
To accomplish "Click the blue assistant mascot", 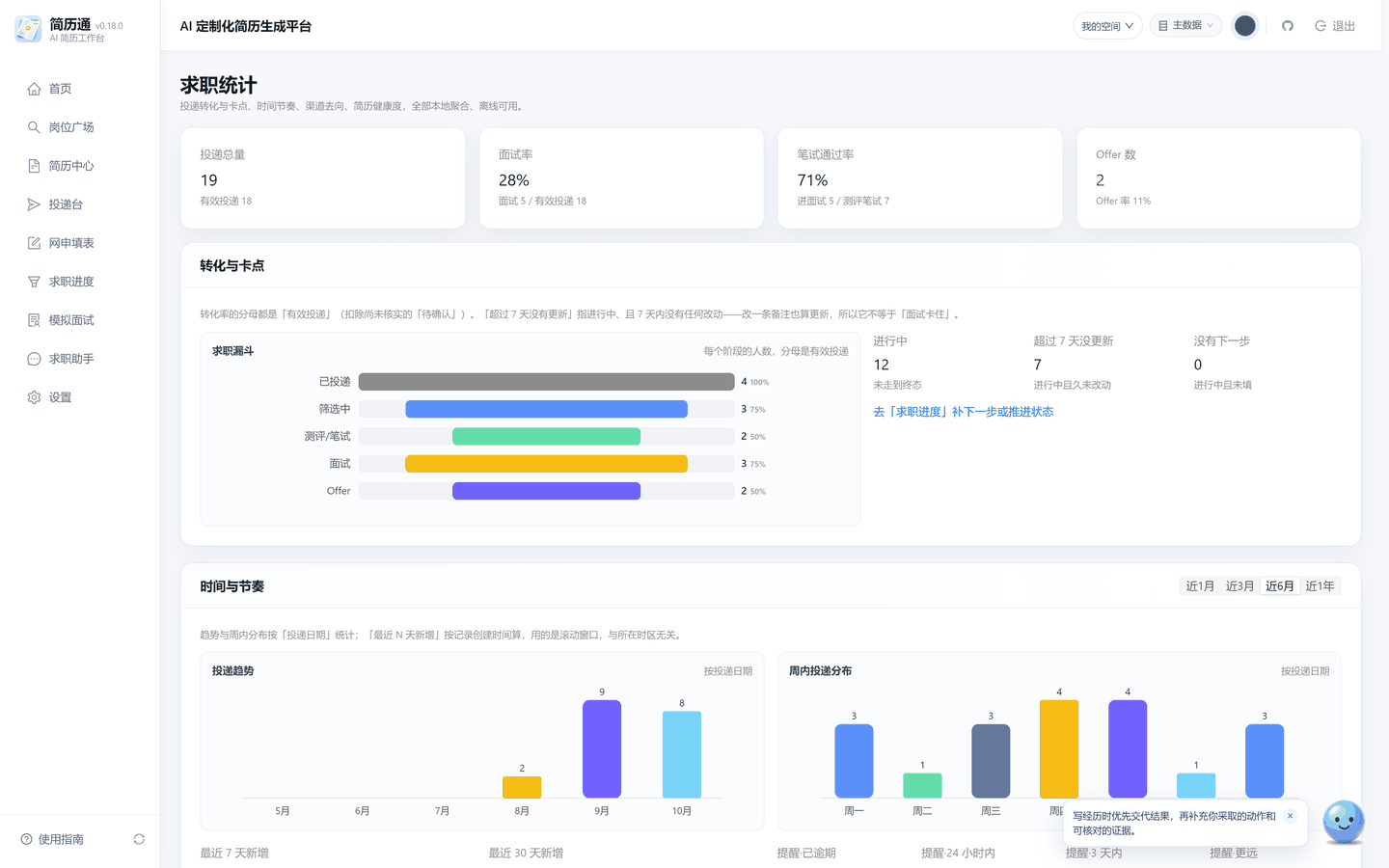I will pyautogui.click(x=1344, y=822).
